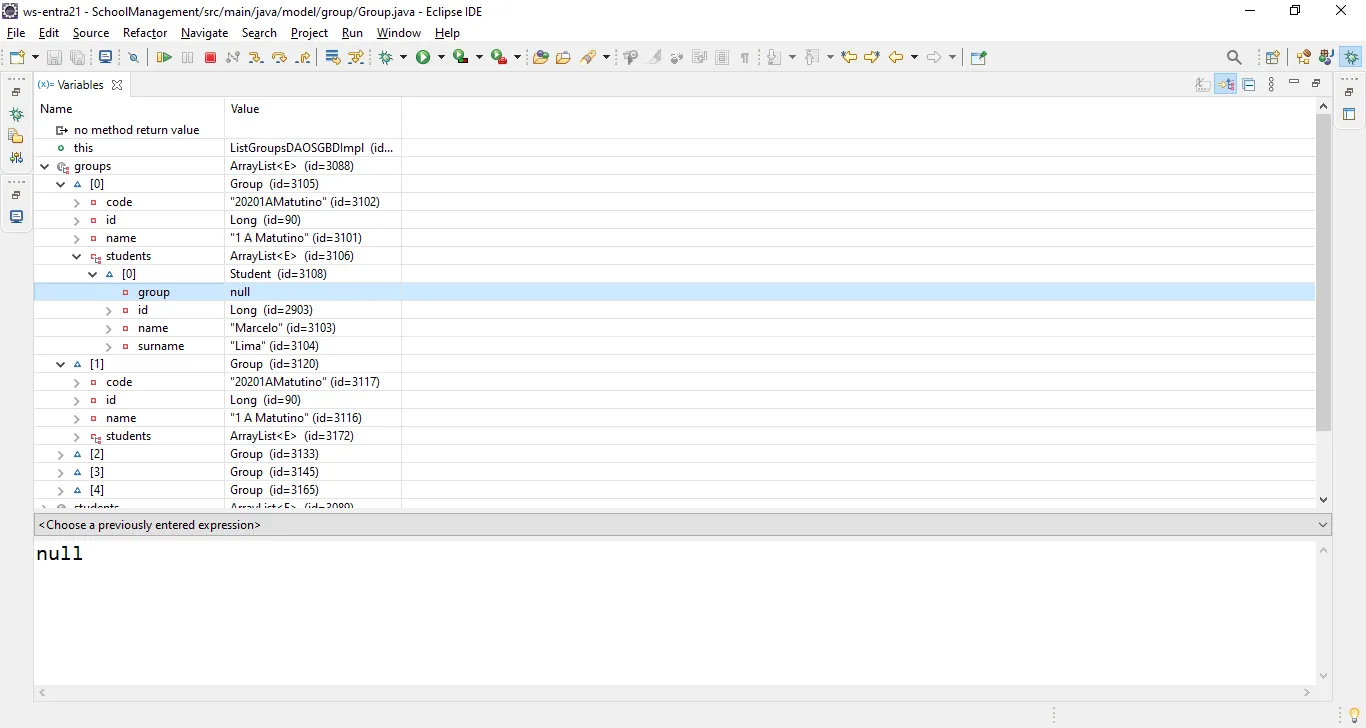Open the Refactor menu

click(145, 33)
